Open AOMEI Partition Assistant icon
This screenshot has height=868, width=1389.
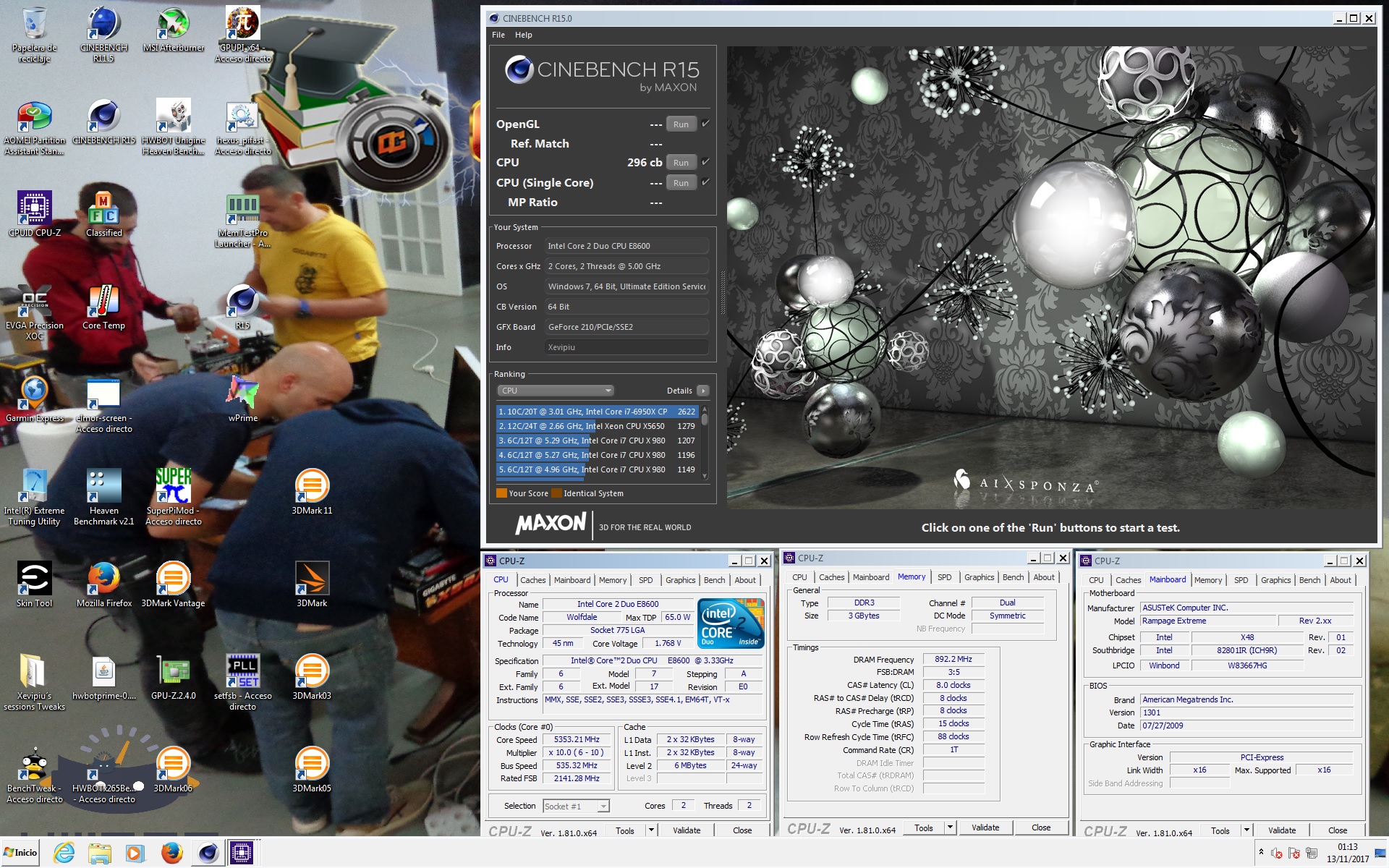(x=34, y=127)
